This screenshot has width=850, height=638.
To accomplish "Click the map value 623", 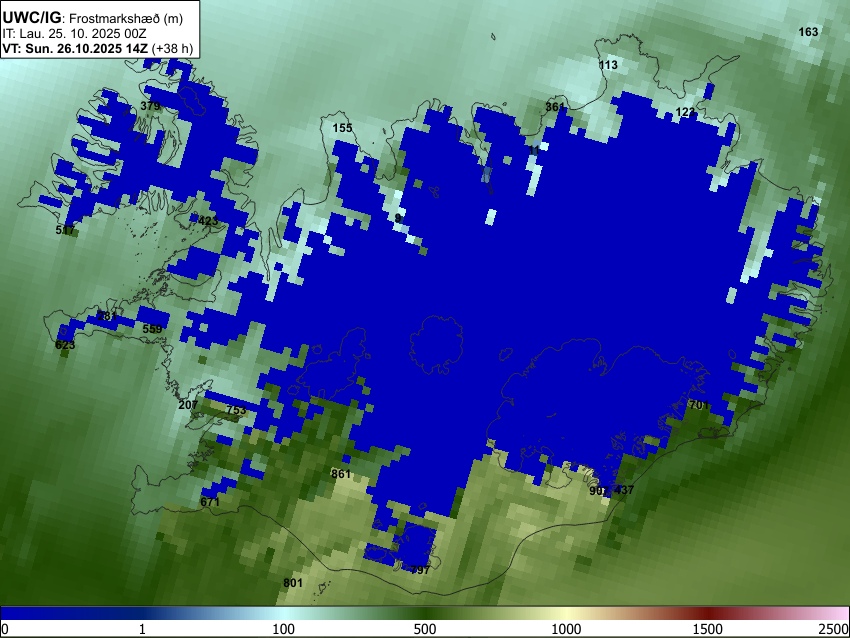I will (x=66, y=345).
